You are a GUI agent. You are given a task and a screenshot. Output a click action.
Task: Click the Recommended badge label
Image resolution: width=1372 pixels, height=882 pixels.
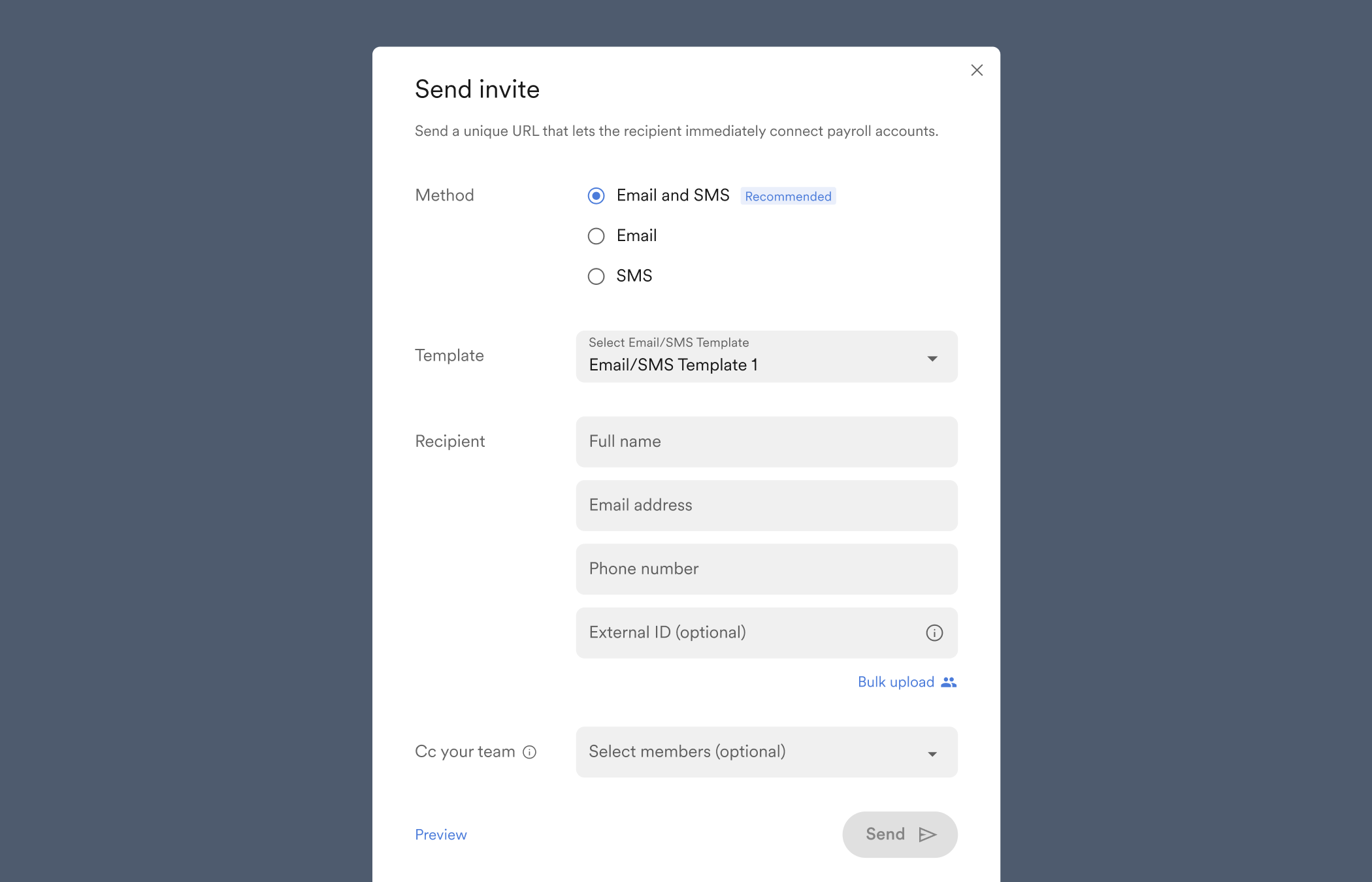pos(787,196)
